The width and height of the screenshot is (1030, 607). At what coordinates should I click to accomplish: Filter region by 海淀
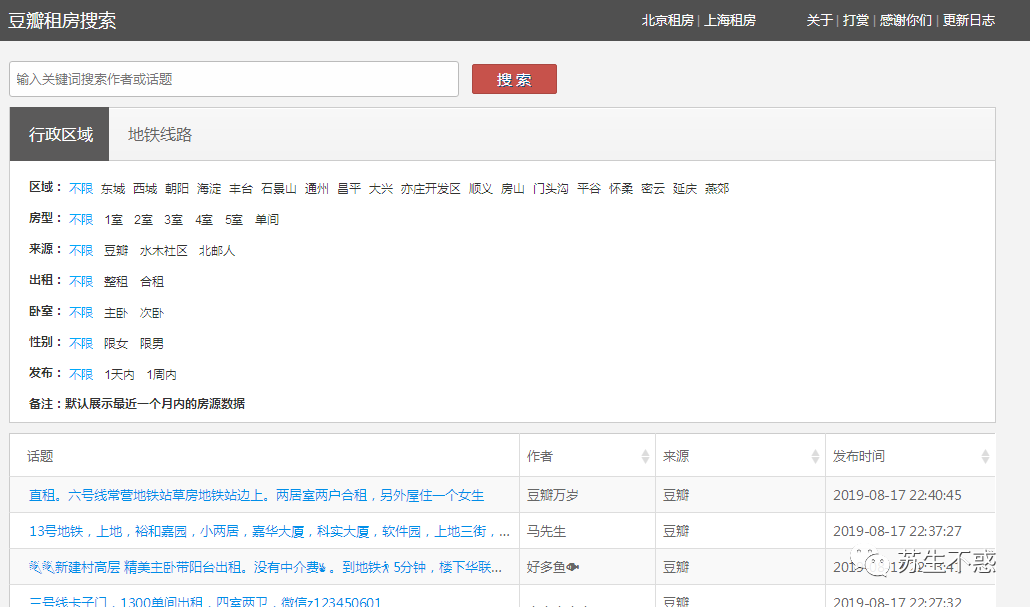click(x=209, y=189)
